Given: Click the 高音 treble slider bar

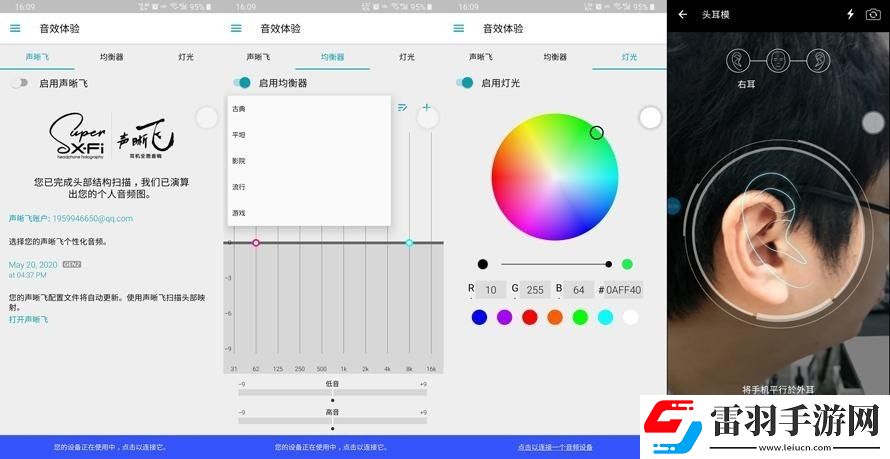Looking at the screenshot, I should 333,421.
